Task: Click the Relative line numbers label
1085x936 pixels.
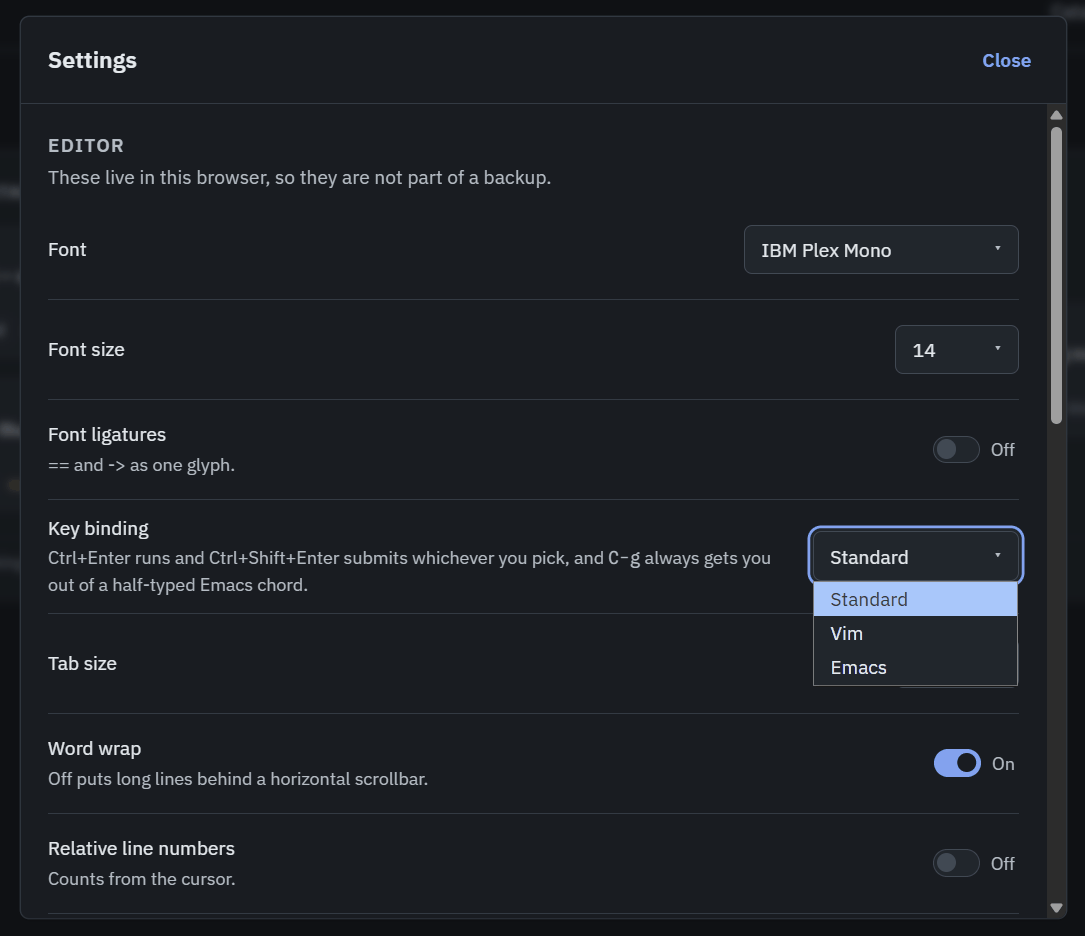Action: pos(141,848)
